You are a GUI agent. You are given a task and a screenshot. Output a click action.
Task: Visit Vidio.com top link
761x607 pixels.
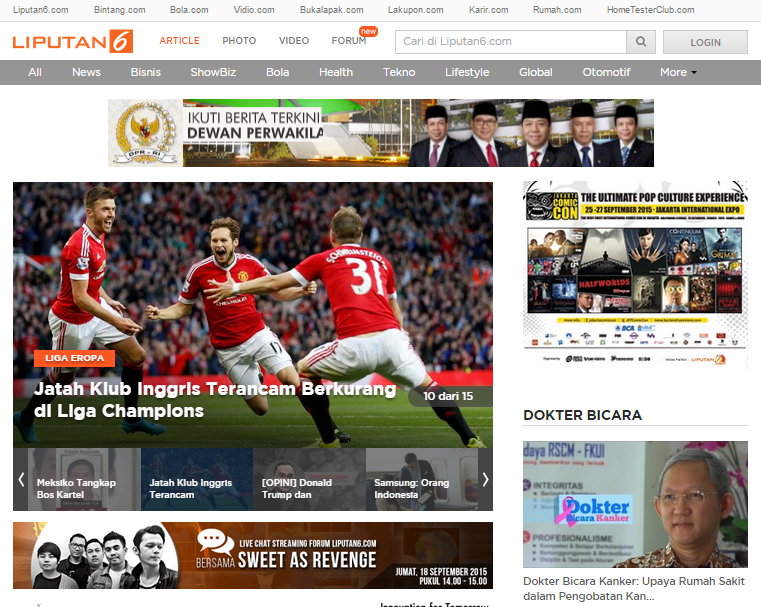click(x=254, y=10)
